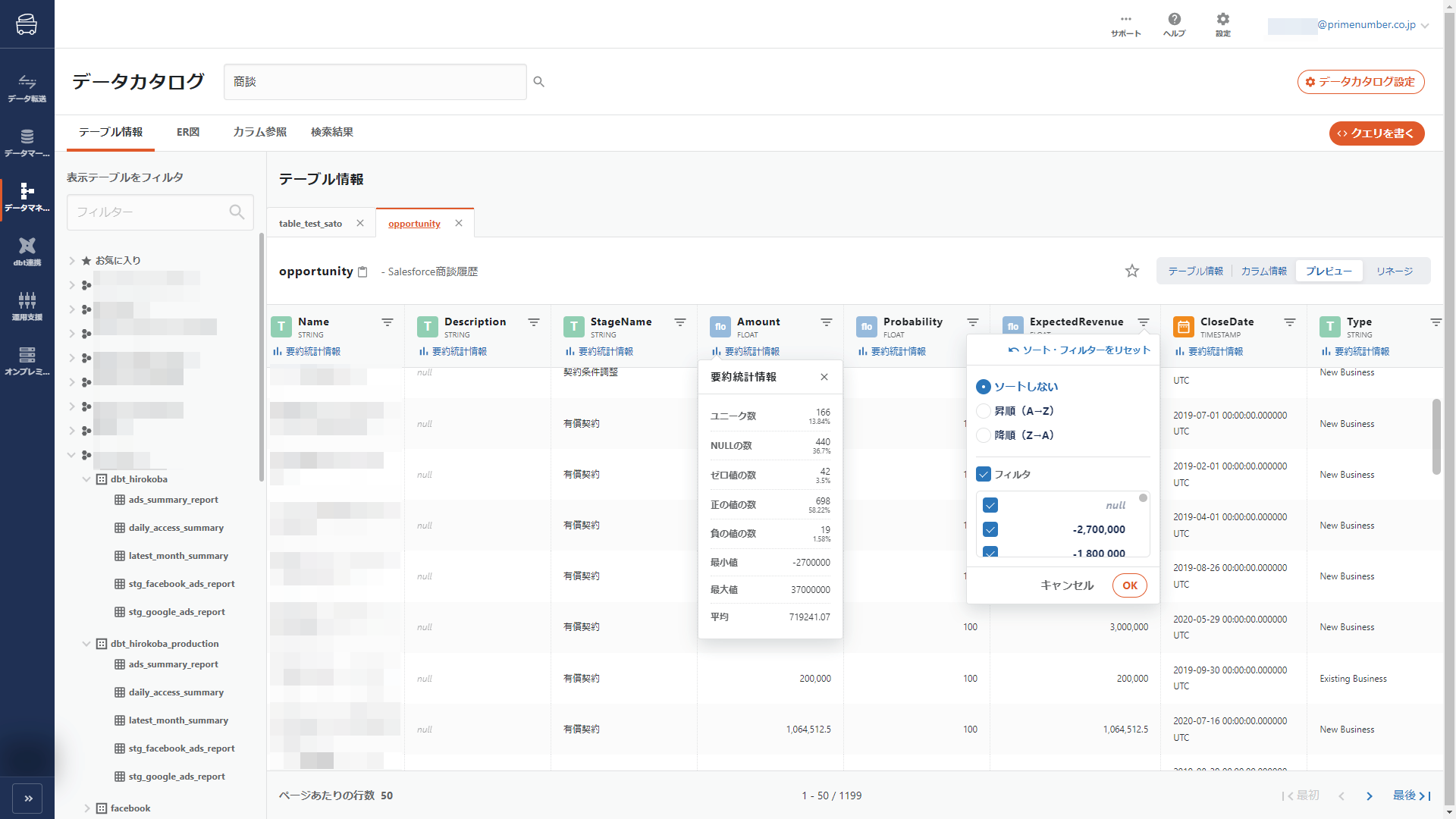Close the 要約統計情報 popup
The width and height of the screenshot is (1456, 819).
click(x=824, y=377)
